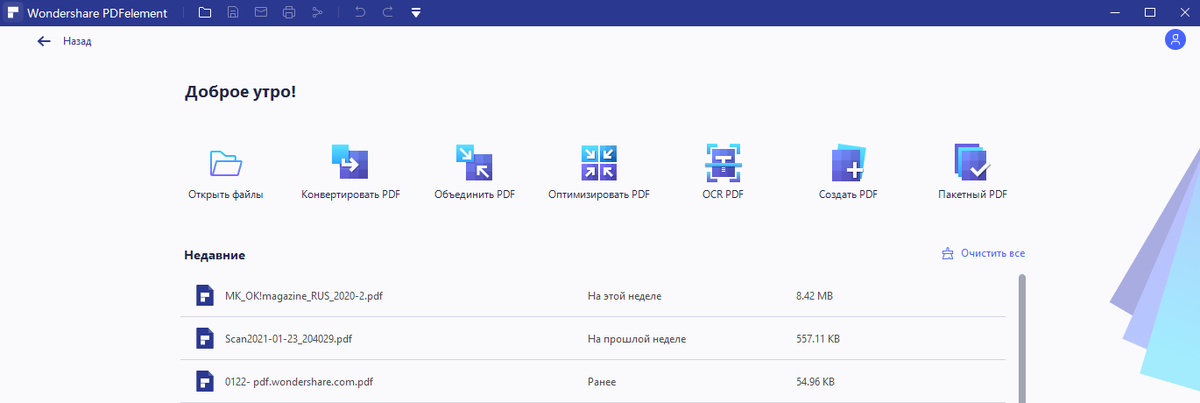
Task: Click the recent files list scrollbar
Action: [1021, 338]
